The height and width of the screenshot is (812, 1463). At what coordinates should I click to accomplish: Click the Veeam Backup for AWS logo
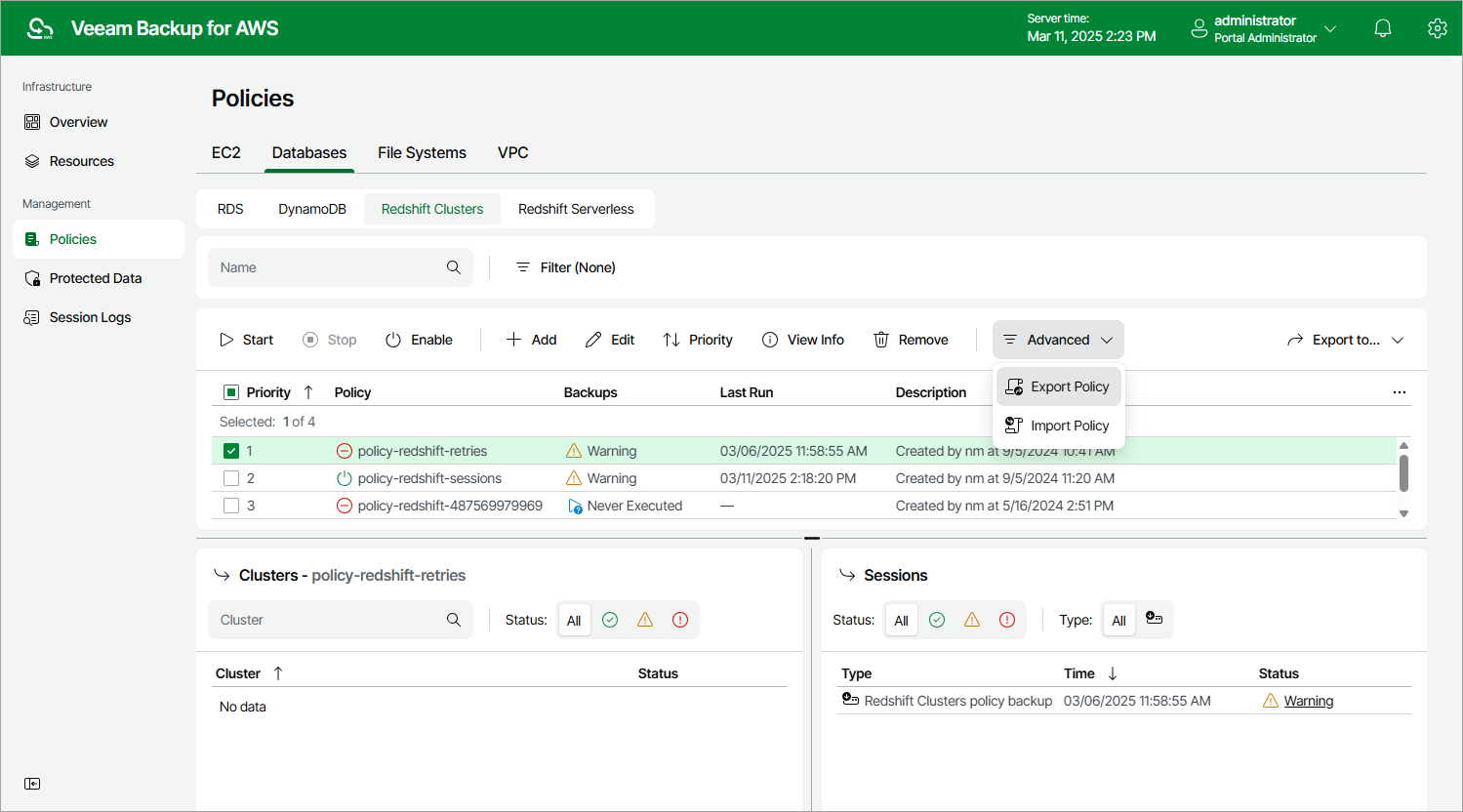coord(40,28)
